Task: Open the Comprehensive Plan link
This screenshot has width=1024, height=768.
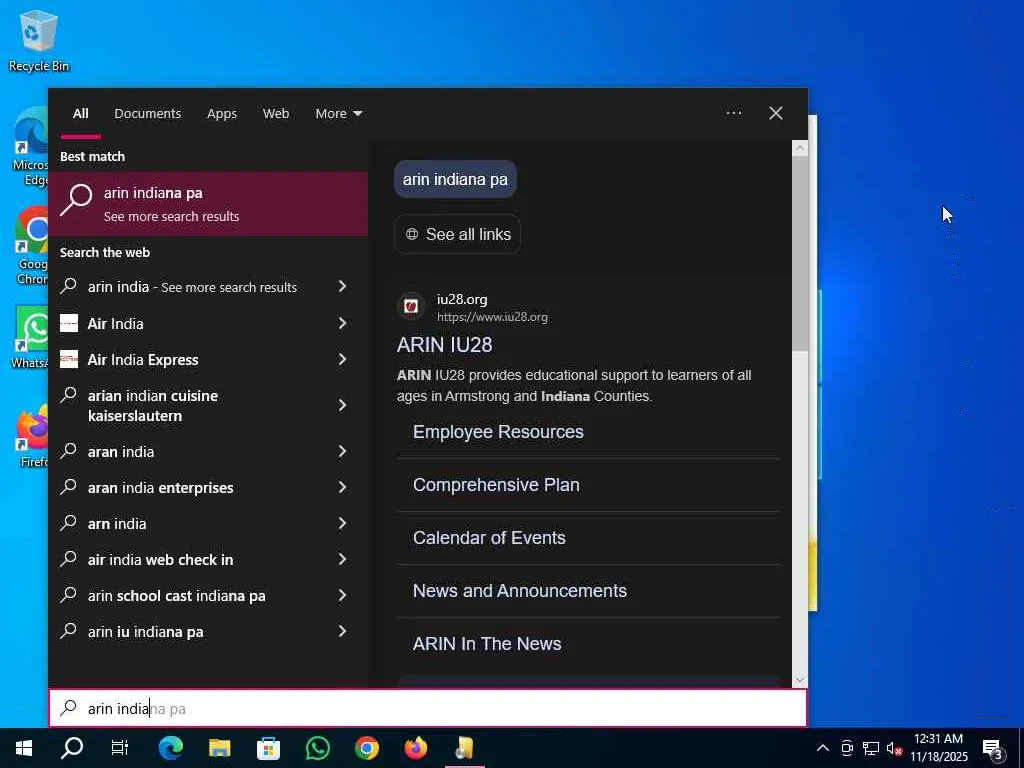Action: tap(496, 485)
